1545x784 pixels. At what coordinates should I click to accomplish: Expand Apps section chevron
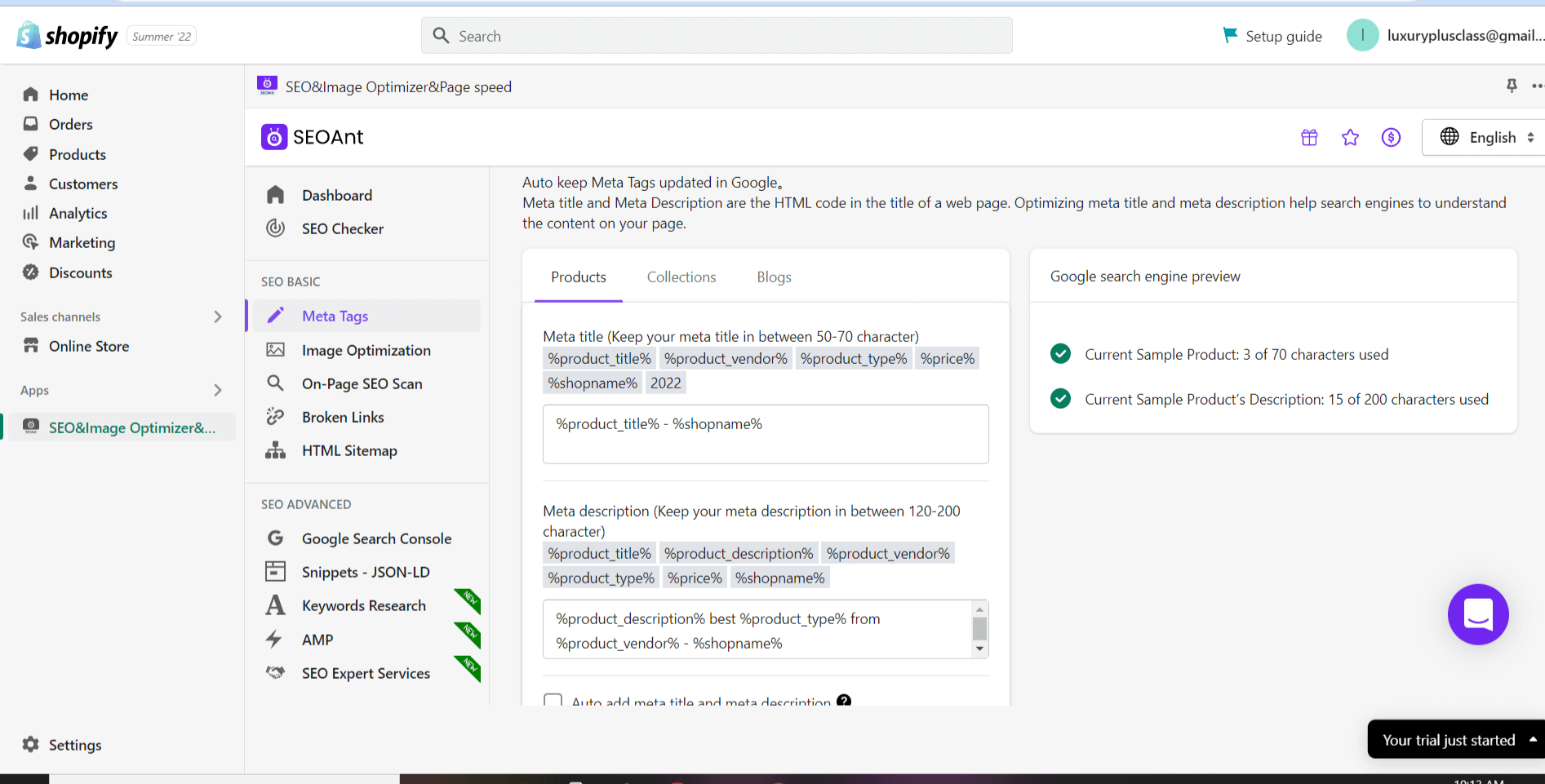[x=217, y=390]
